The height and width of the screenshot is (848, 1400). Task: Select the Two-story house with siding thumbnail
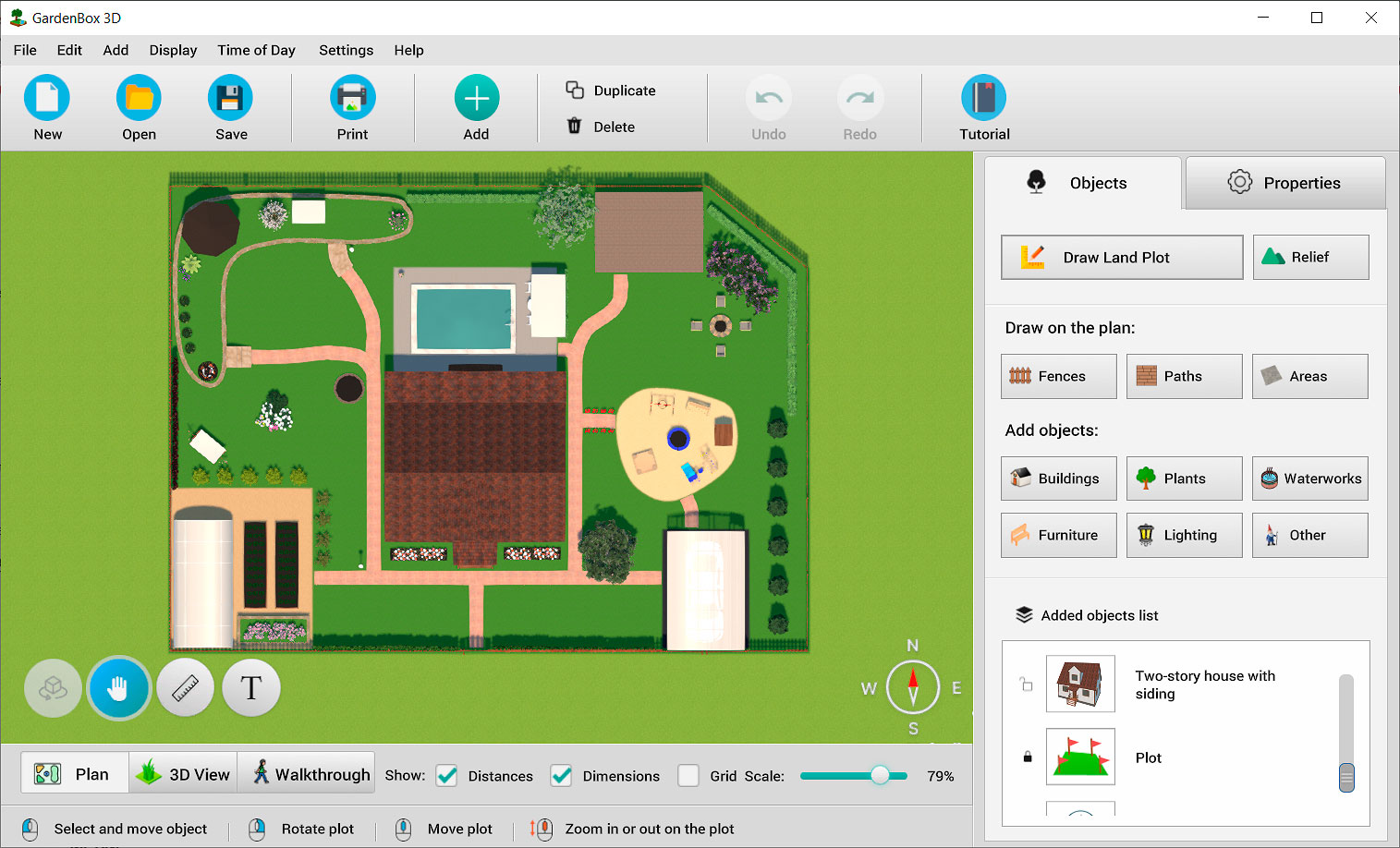tap(1080, 684)
